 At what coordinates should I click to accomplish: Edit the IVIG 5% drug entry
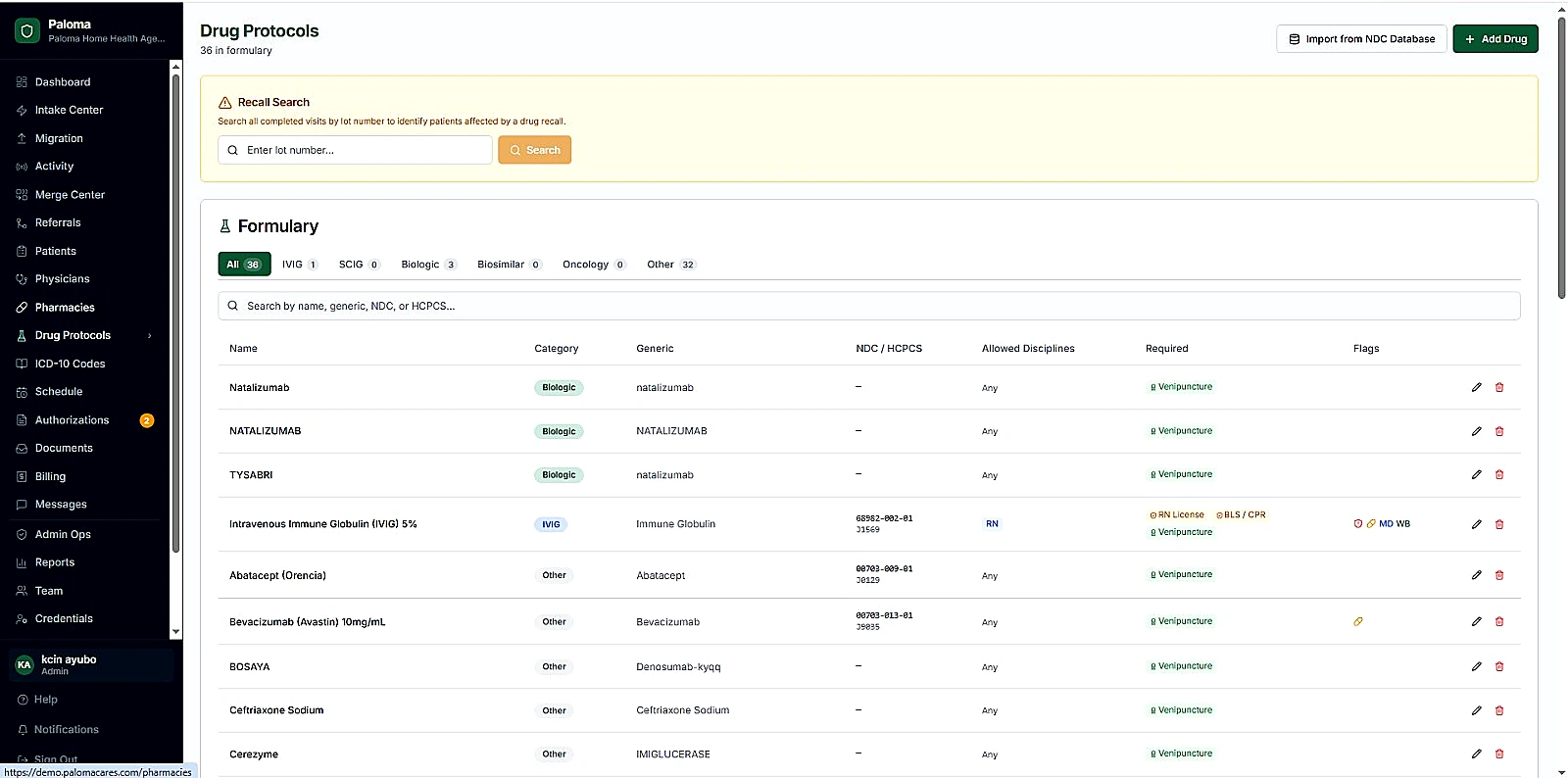1476,524
